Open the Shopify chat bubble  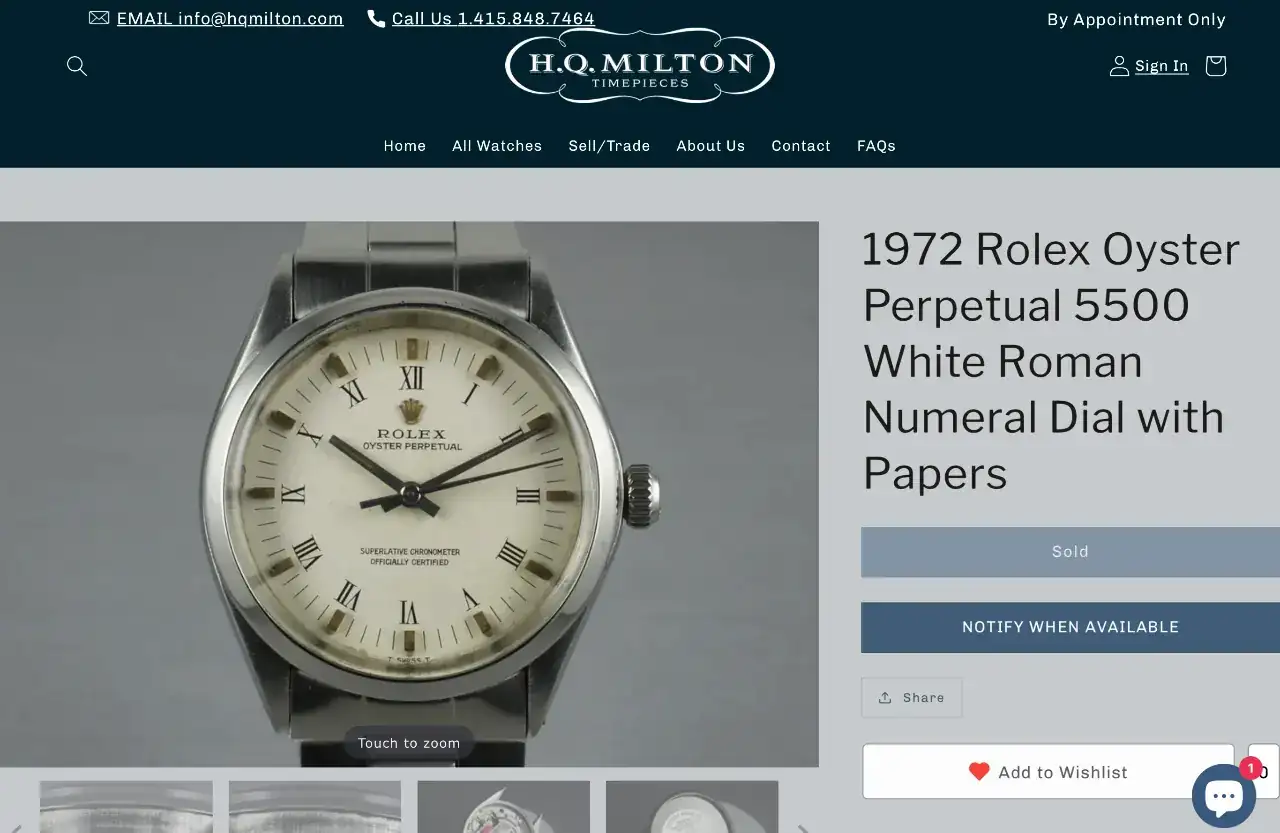(x=1223, y=796)
